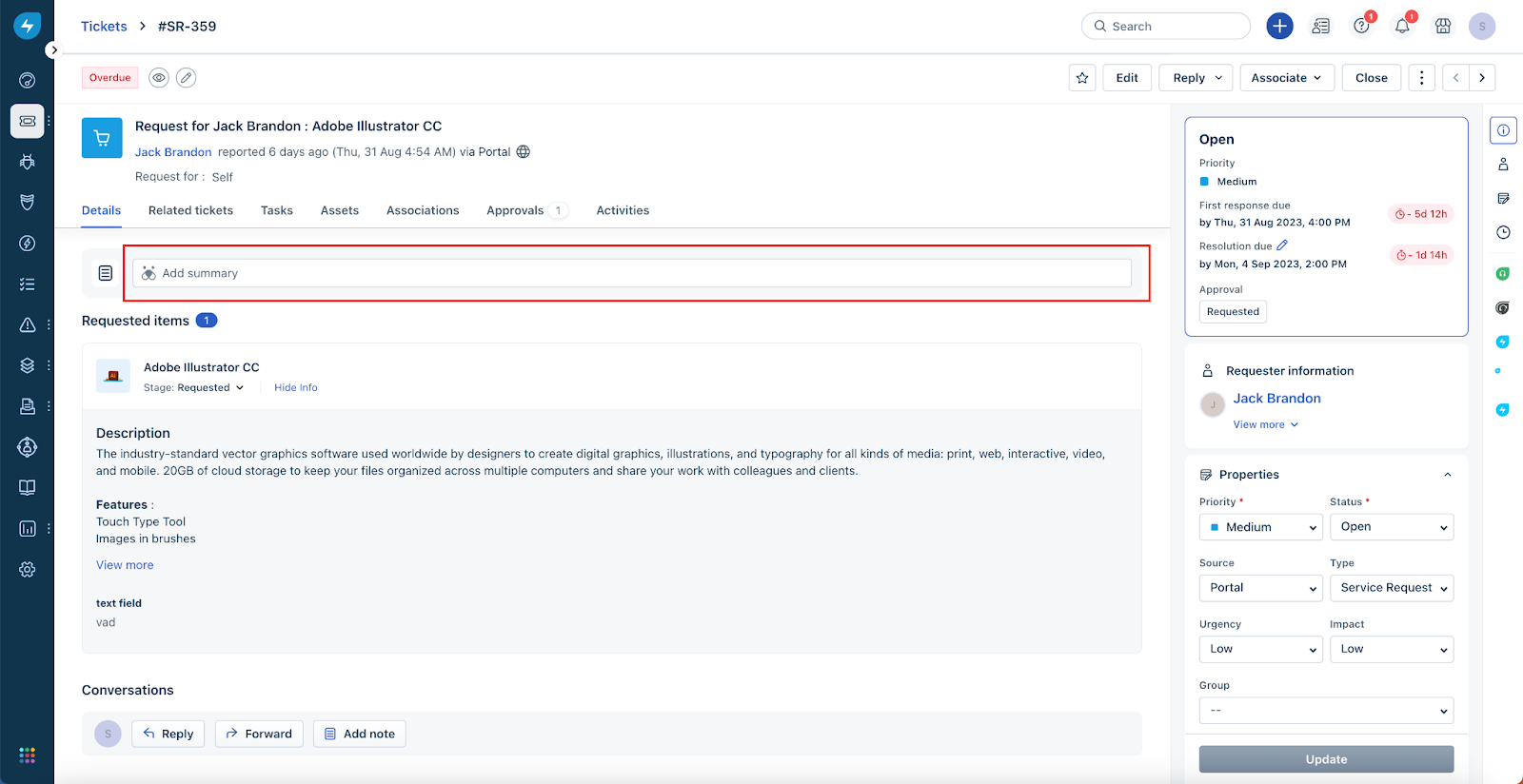Open the task list icon in sidebar
Viewport: 1523px width, 784px height.
[x=28, y=284]
